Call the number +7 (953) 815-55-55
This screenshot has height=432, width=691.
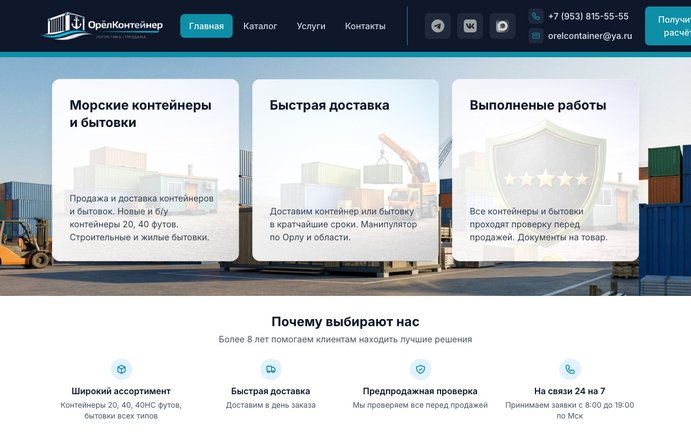pos(588,16)
